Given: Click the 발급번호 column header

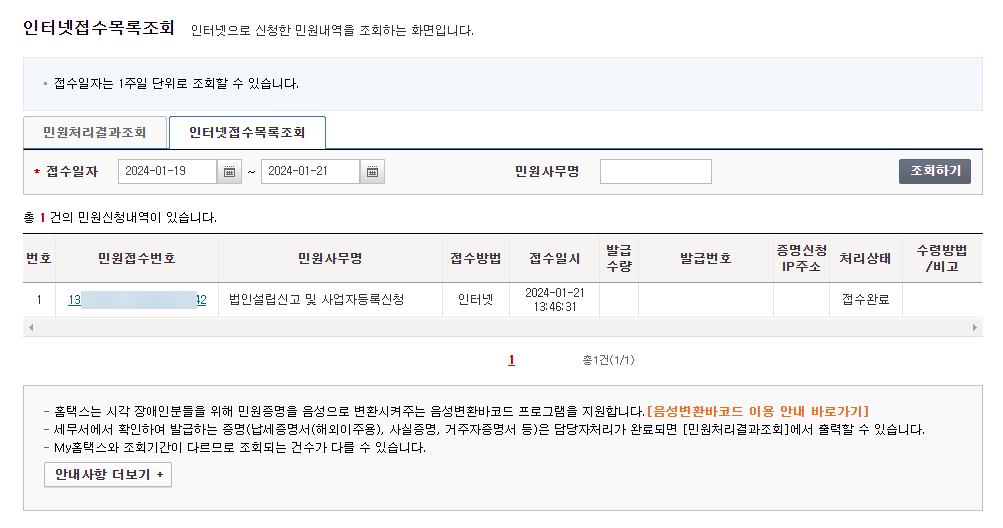Looking at the screenshot, I should click(x=706, y=259).
